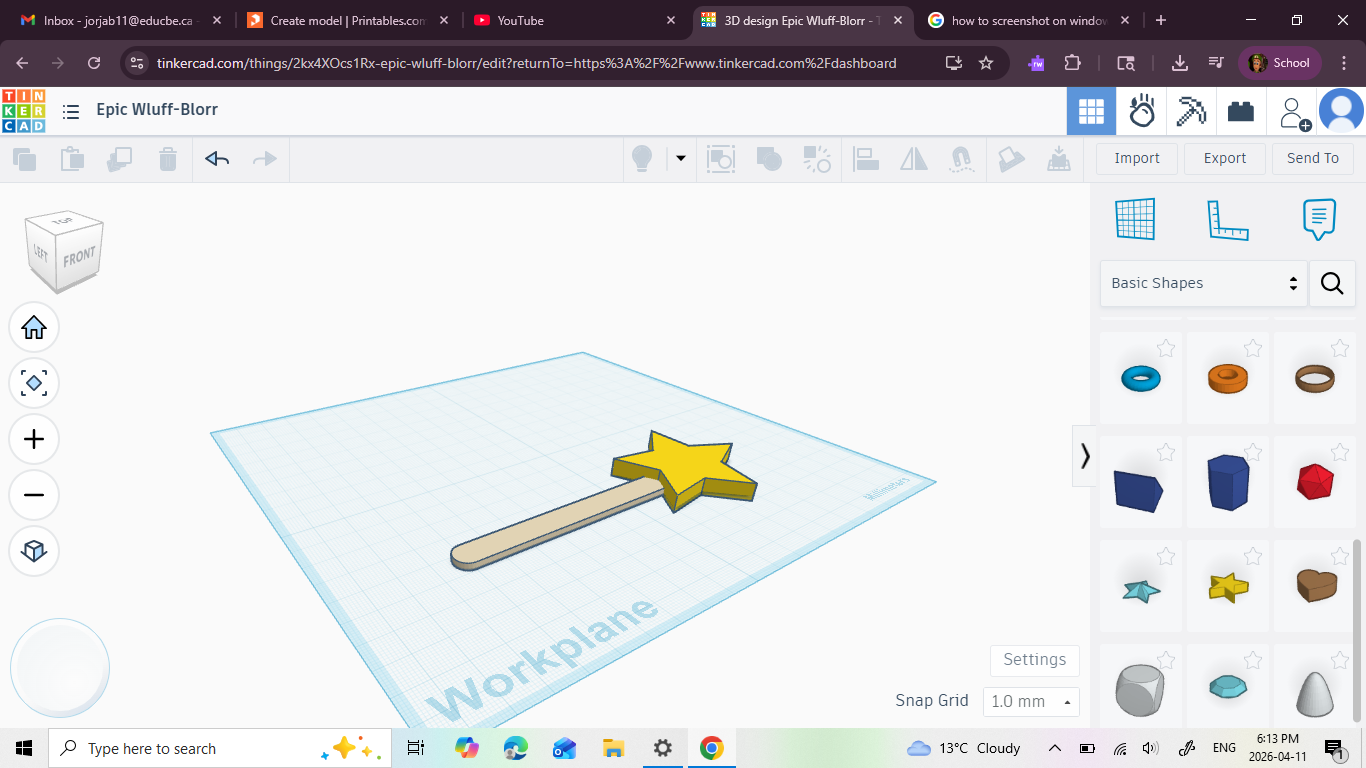Invite people with the add-person icon
The height and width of the screenshot is (768, 1366).
pyautogui.click(x=1294, y=112)
